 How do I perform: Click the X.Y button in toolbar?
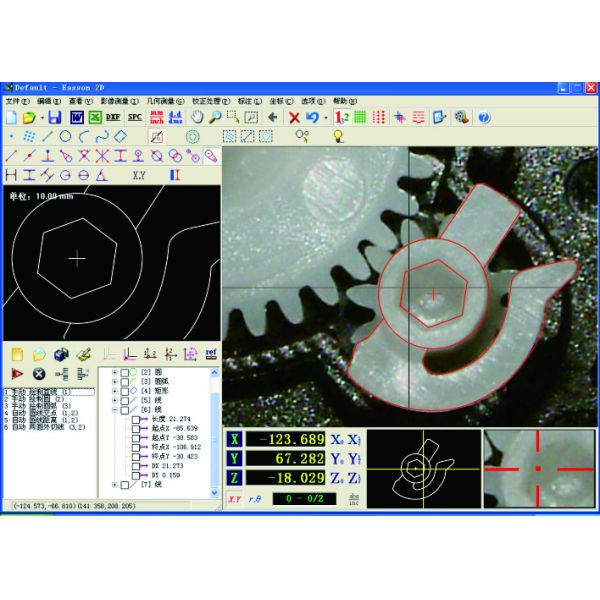(139, 174)
